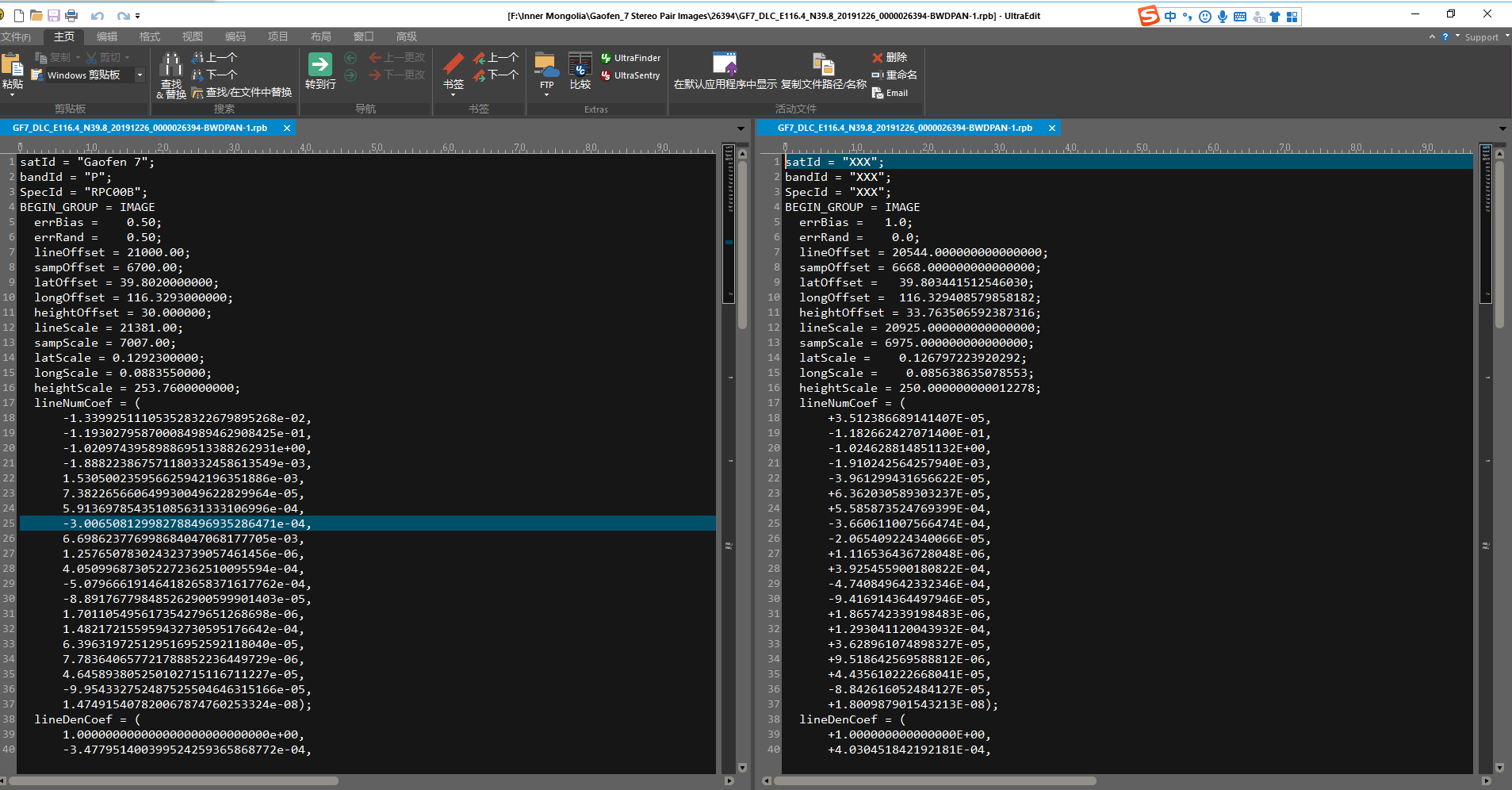Open Sogou microphone voice input

pyautogui.click(x=1223, y=17)
